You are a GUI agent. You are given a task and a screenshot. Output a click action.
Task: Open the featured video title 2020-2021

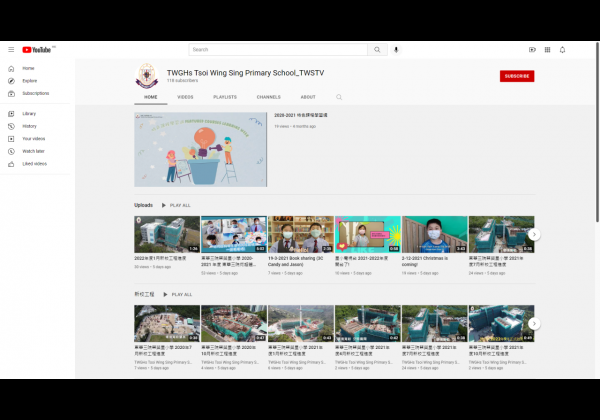click(301, 115)
